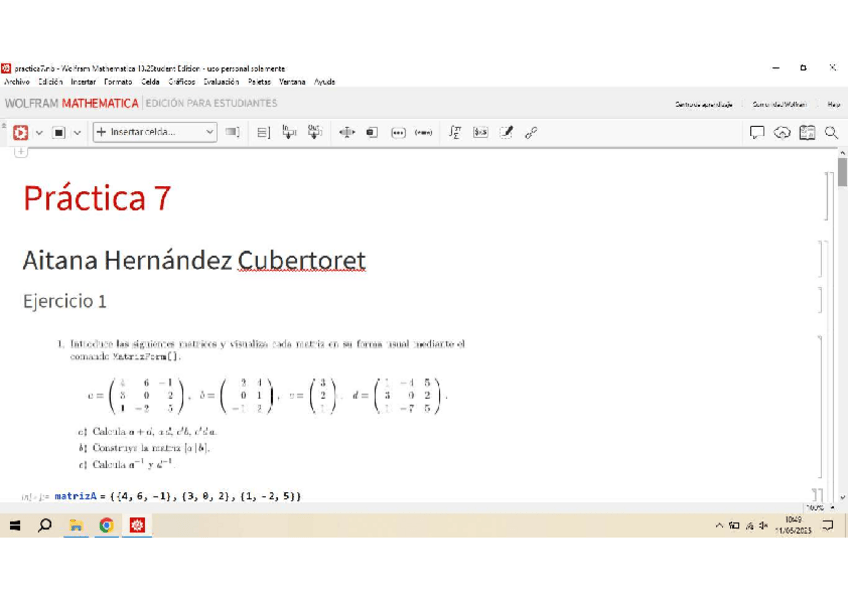
Task: Open dropdown arrow next to evaluate icon
Action: pyautogui.click(x=39, y=132)
